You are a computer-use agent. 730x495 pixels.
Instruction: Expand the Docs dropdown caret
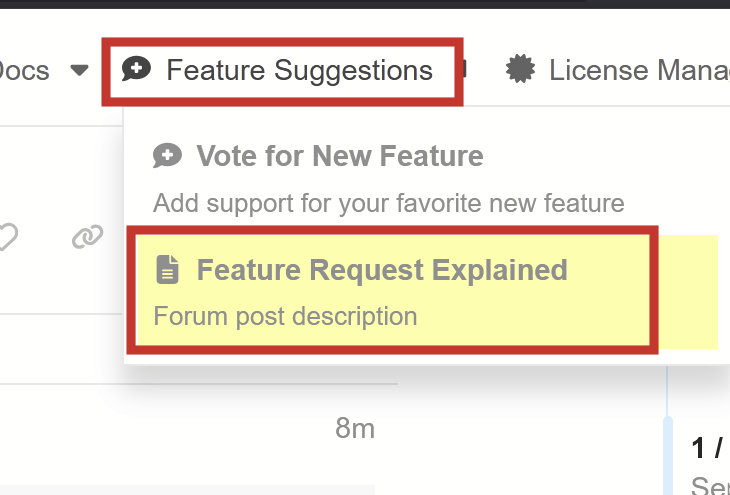[79, 70]
